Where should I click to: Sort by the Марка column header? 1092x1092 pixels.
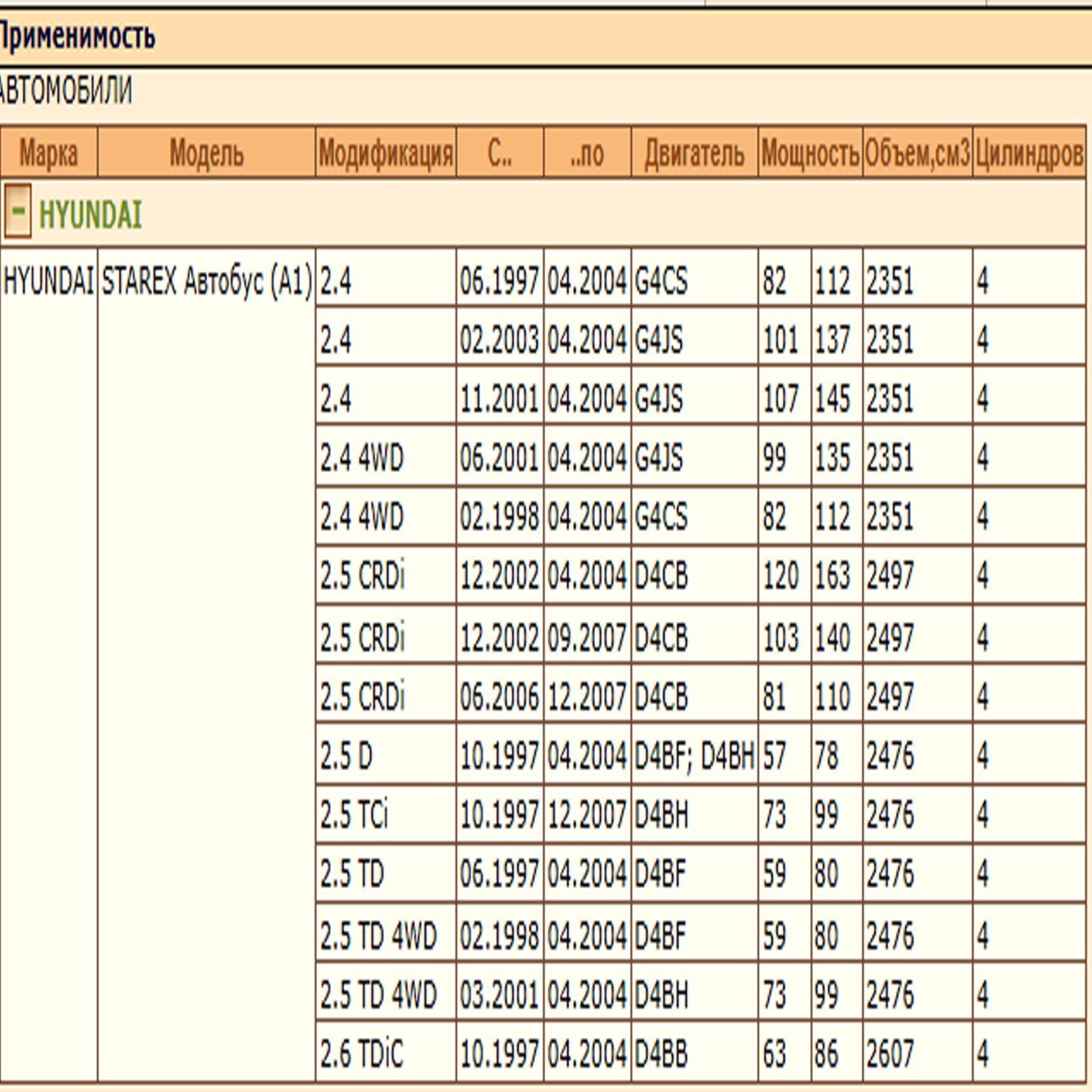(48, 152)
